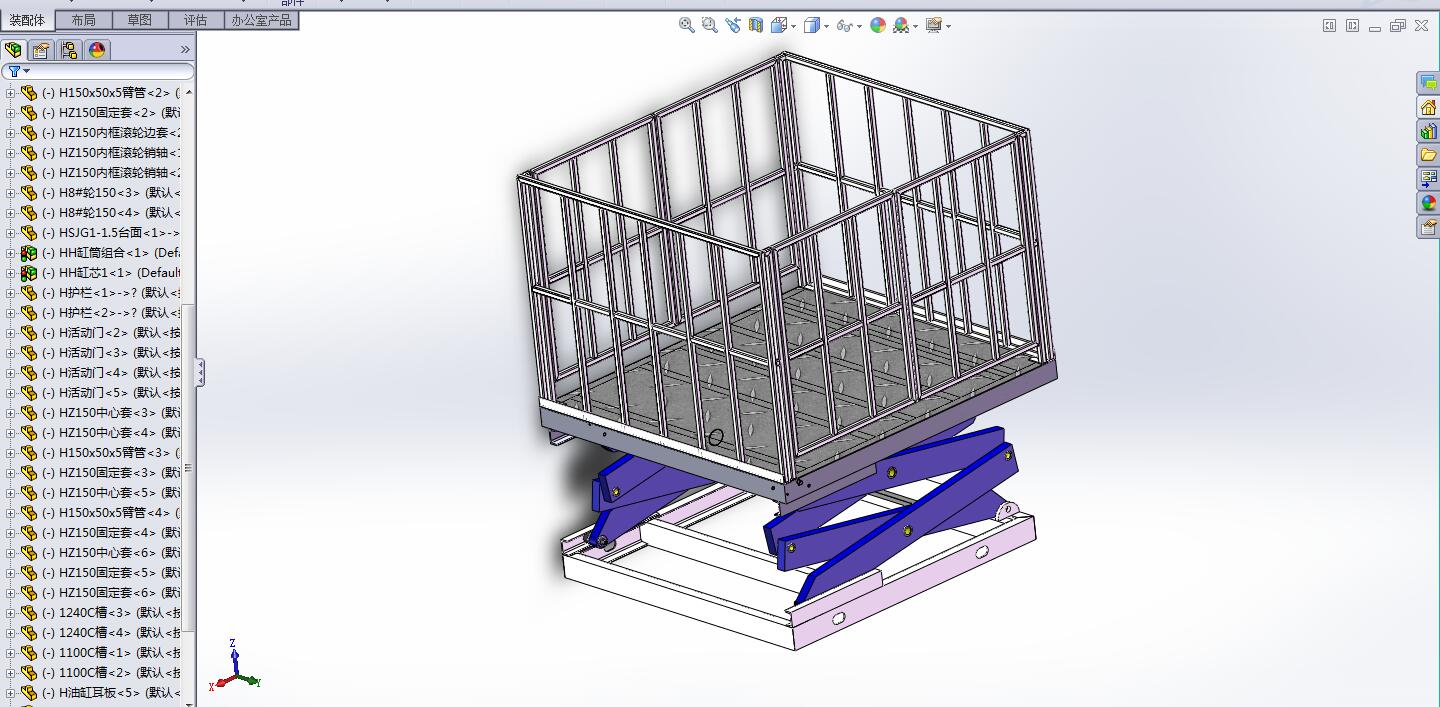
Task: Switch to the ConfigurationManager tab
Action: [69, 50]
